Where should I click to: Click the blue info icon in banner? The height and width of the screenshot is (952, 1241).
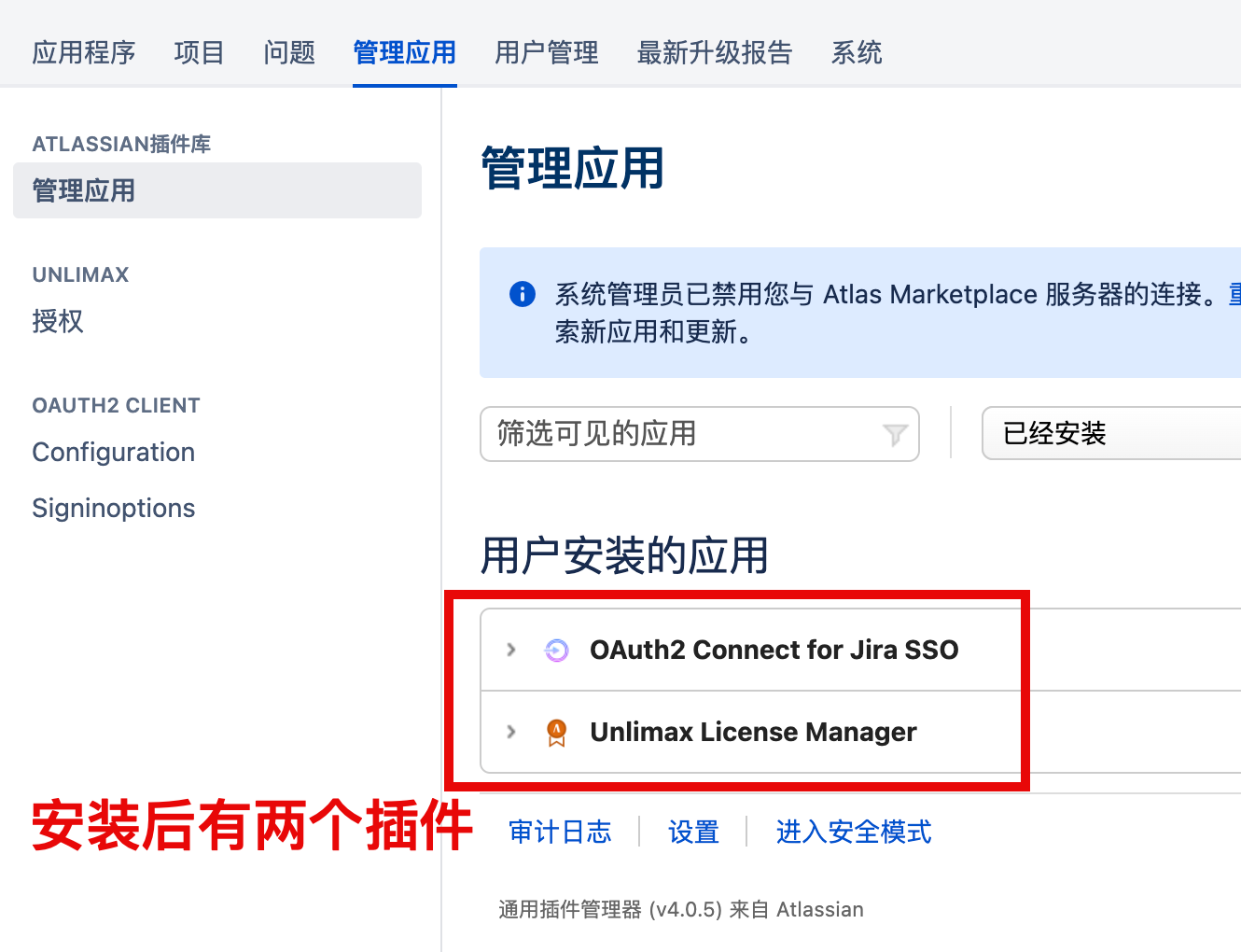(523, 294)
